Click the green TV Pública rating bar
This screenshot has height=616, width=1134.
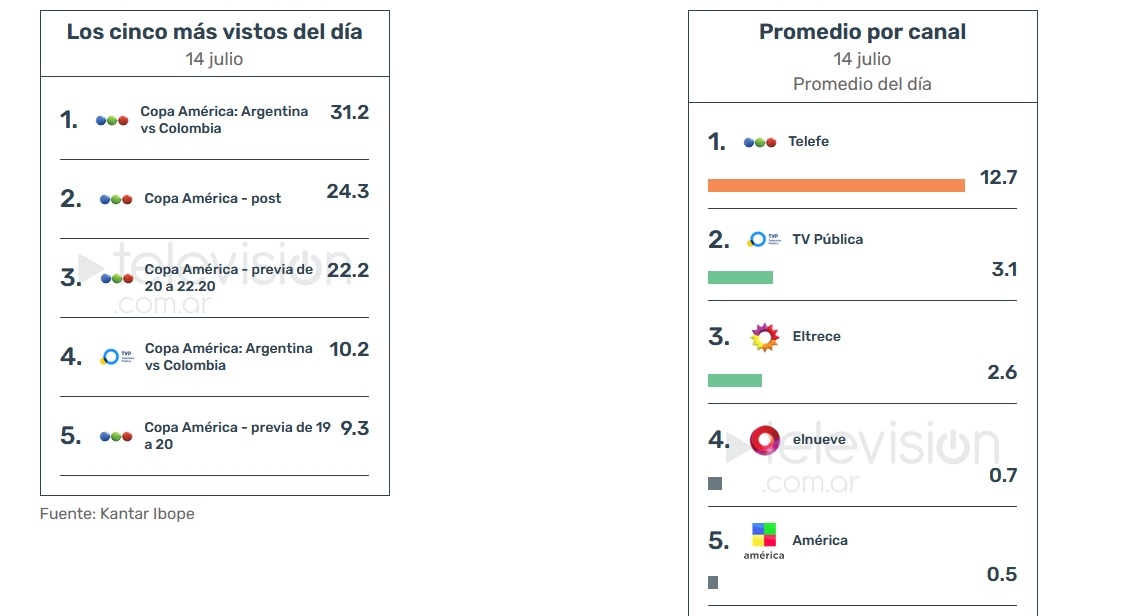pos(740,278)
